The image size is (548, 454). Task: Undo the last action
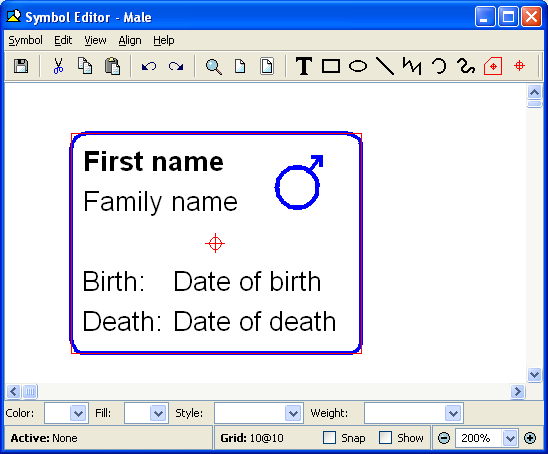click(149, 66)
